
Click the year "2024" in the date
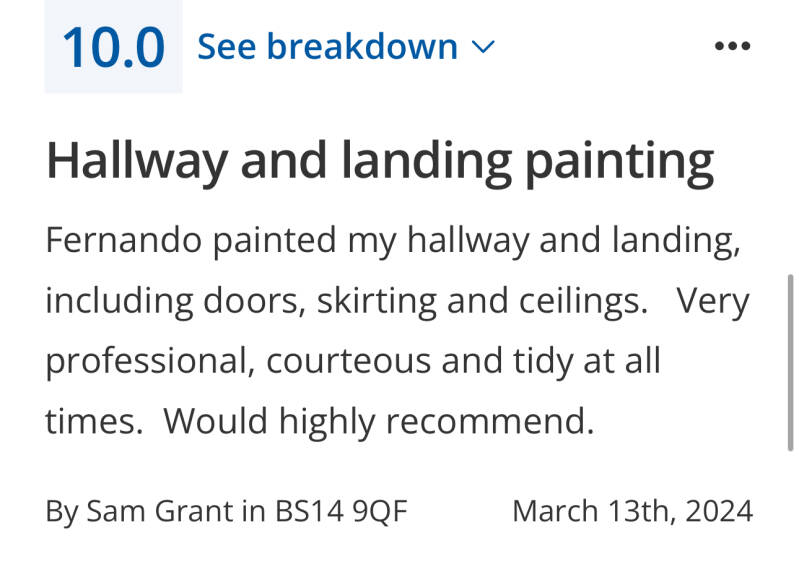pyautogui.click(x=718, y=511)
